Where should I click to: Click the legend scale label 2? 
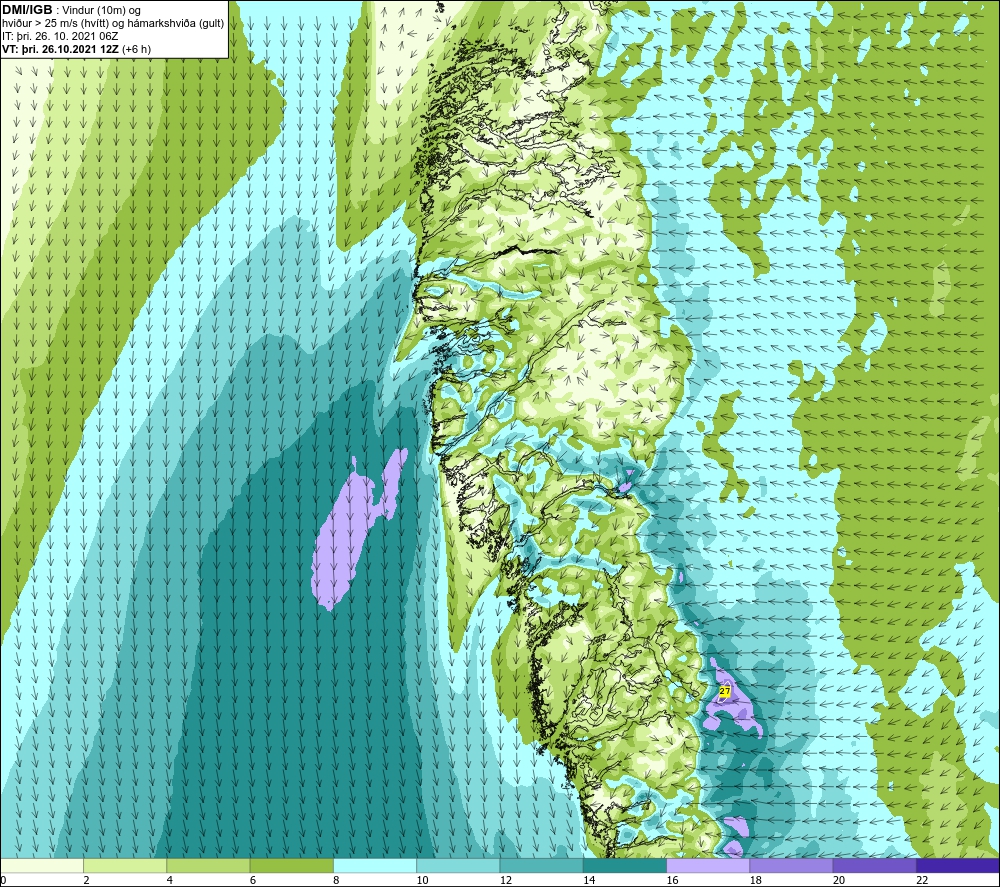coord(86,880)
